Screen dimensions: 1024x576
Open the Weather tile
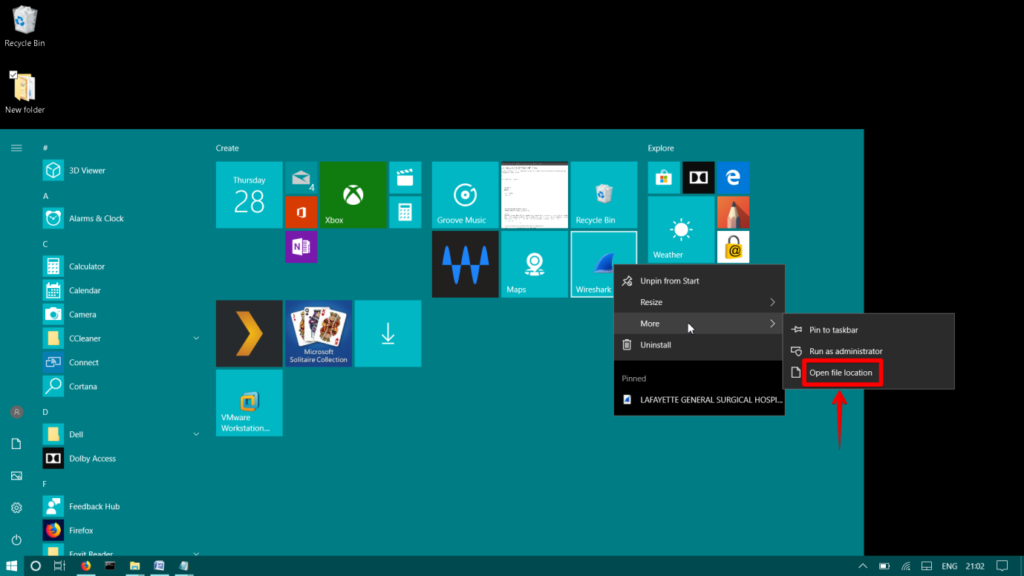click(x=680, y=229)
